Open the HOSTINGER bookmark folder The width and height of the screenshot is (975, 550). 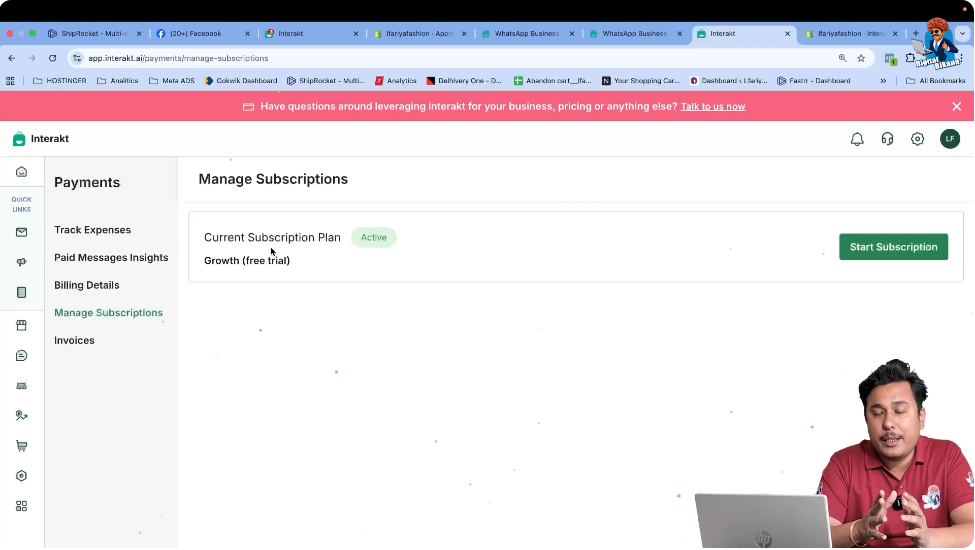(60, 81)
